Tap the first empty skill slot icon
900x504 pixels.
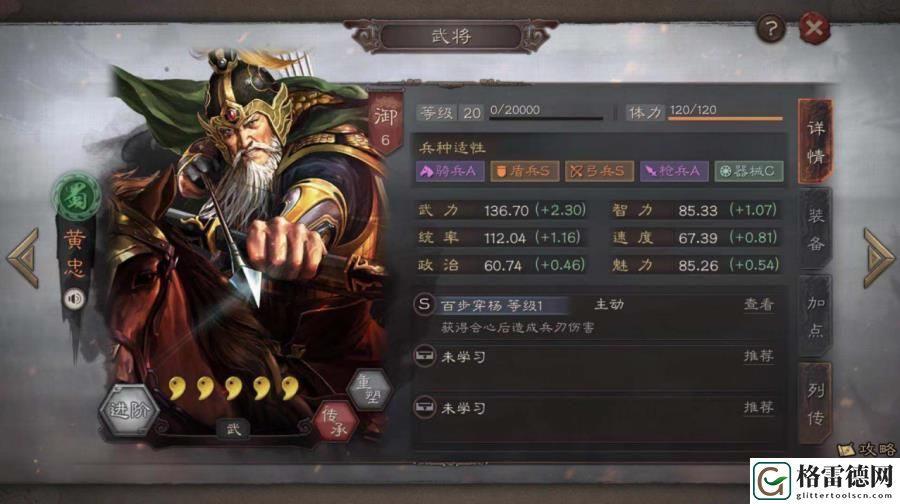pyautogui.click(x=425, y=356)
